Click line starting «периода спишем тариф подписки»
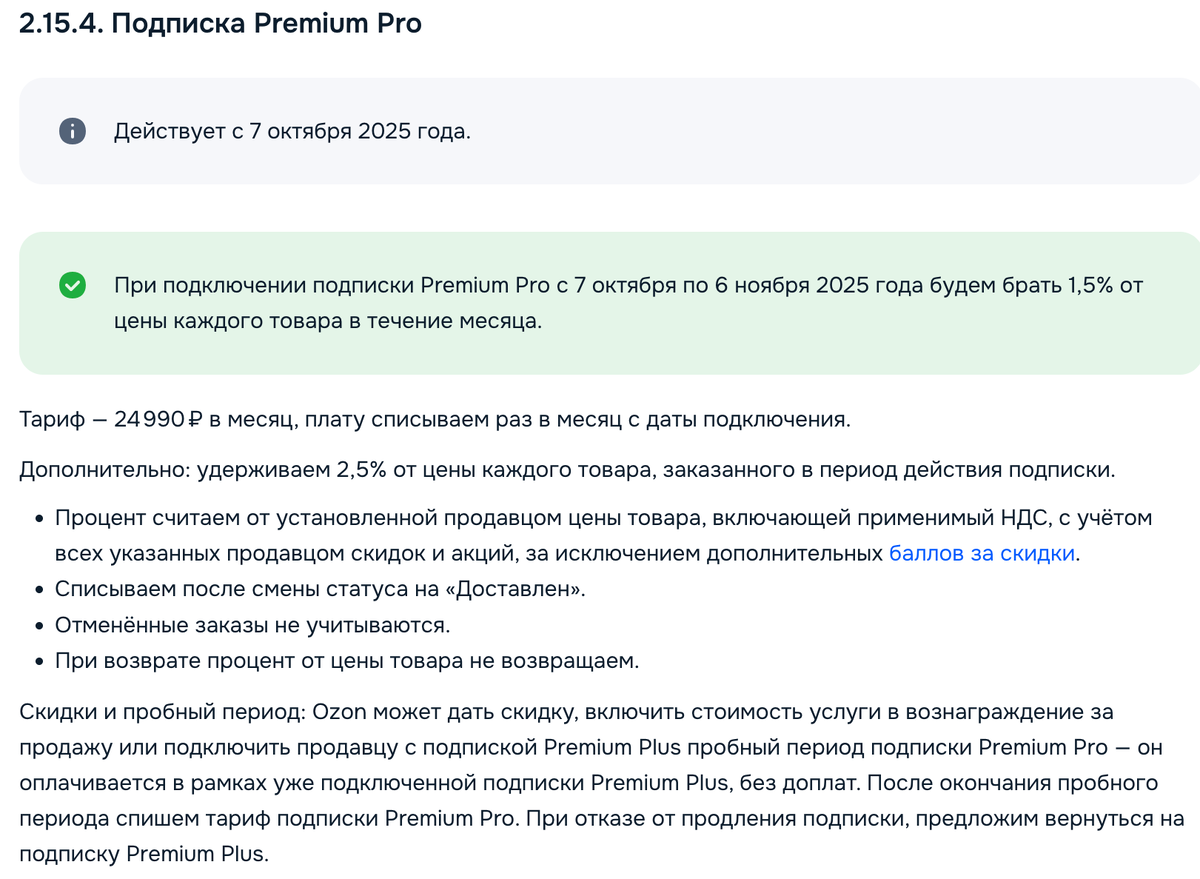 [x=602, y=819]
